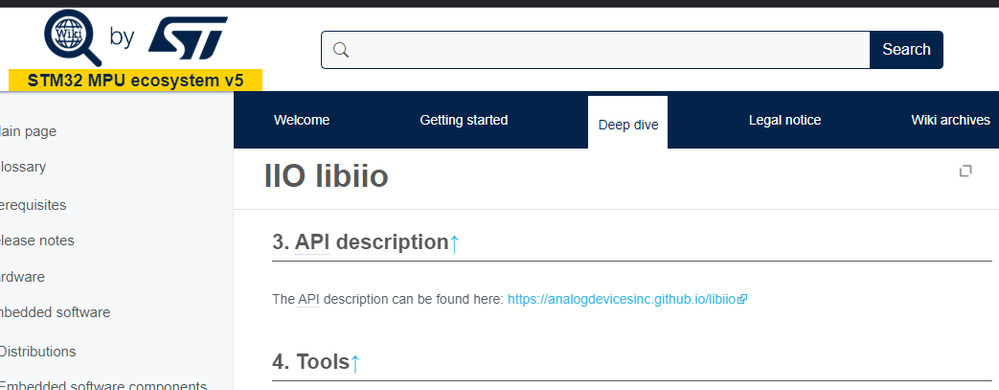Jump to top via API description arrow
This screenshot has width=999, height=390.
pyautogui.click(x=454, y=243)
